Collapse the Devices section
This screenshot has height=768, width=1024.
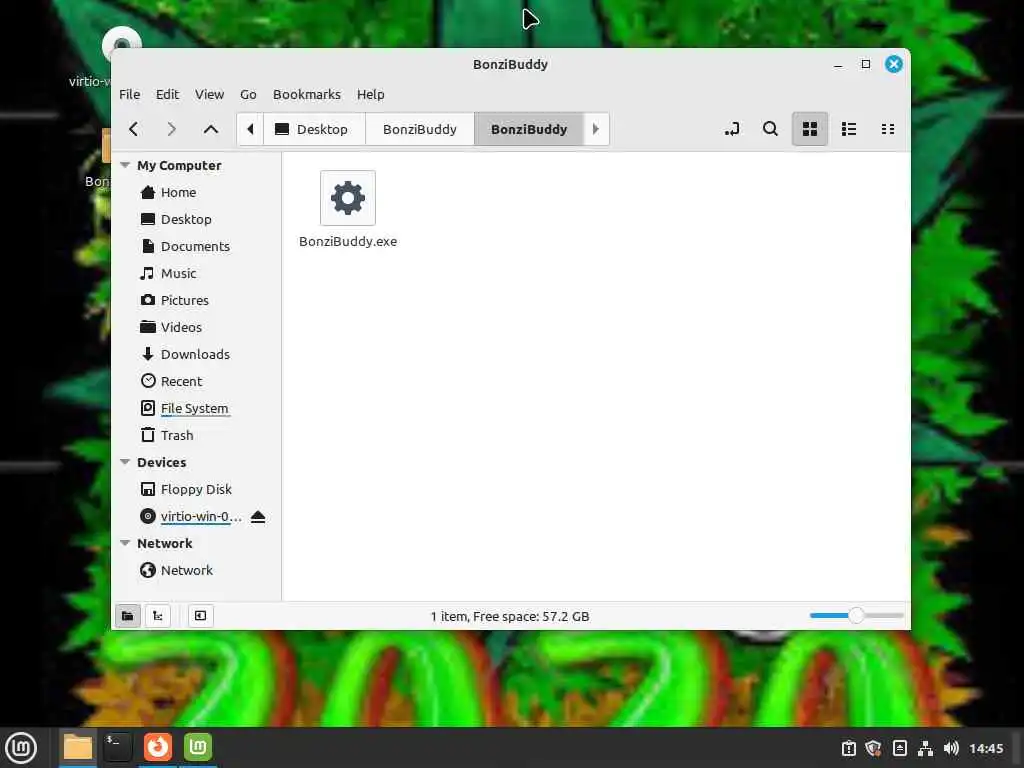coord(125,462)
